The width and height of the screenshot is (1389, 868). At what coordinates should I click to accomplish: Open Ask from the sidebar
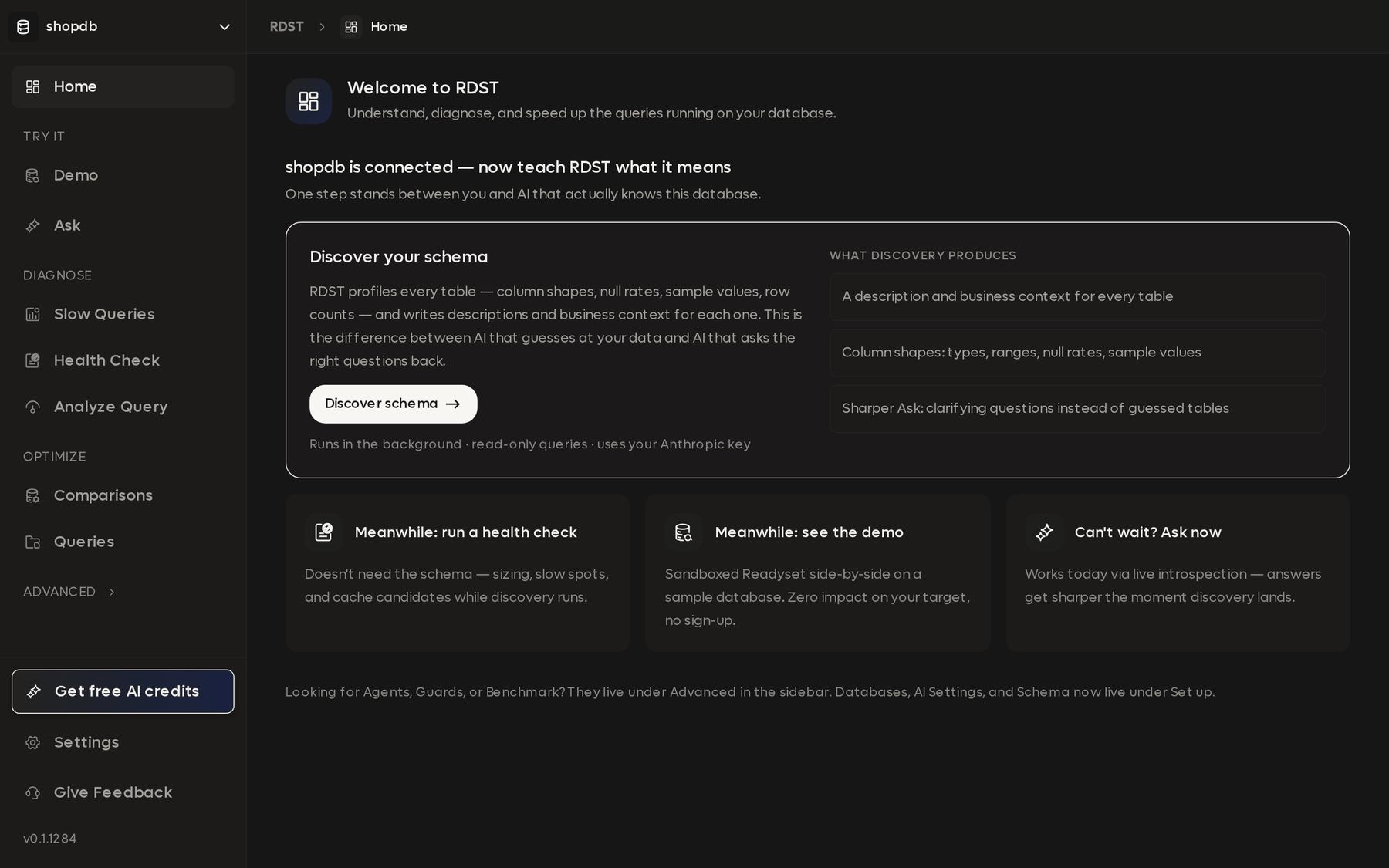123,225
